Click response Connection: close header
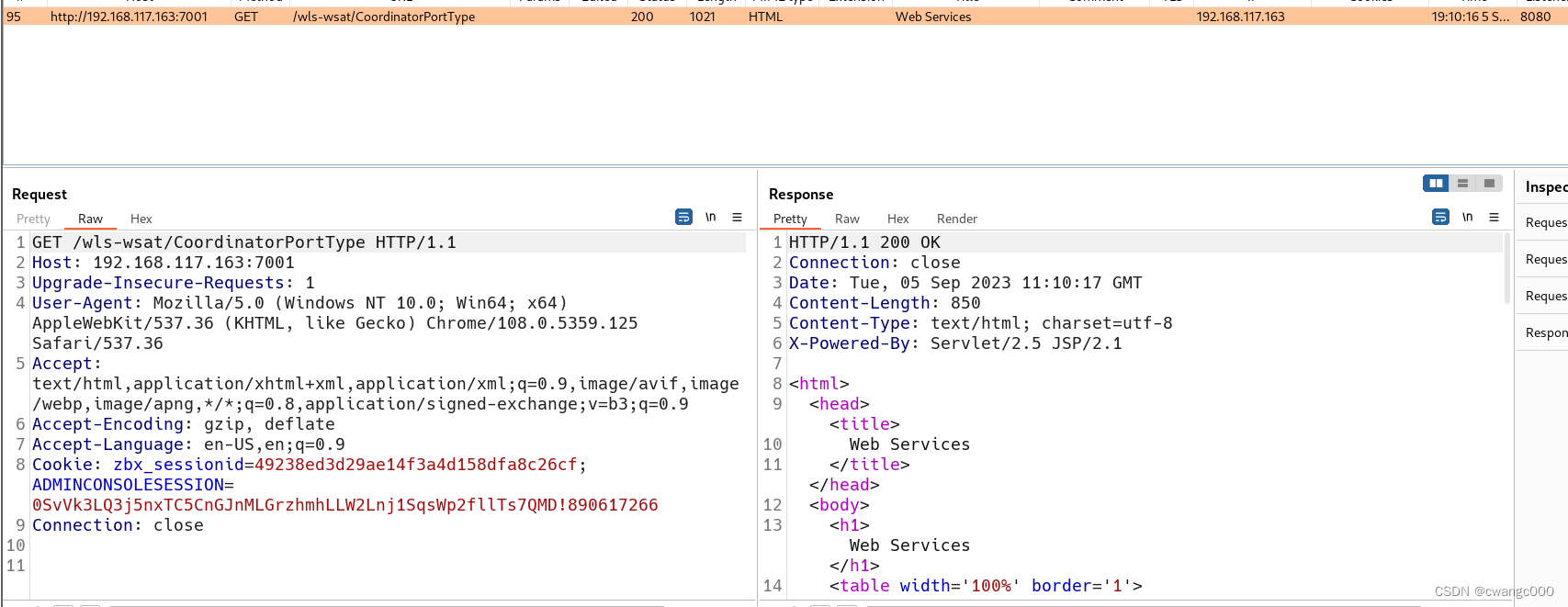Screen dimensions: 1568x607 tap(874, 263)
